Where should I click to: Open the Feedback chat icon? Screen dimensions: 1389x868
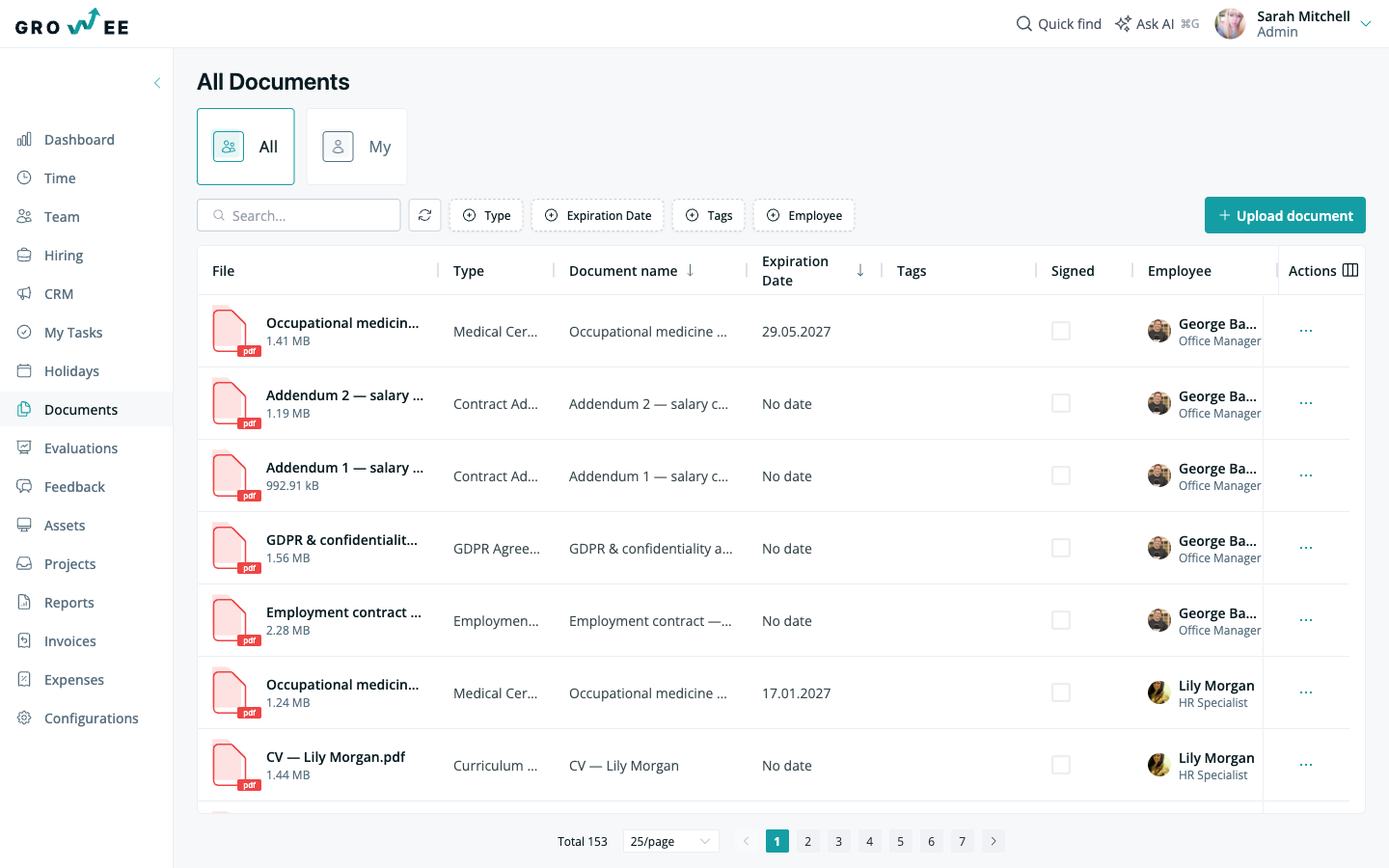[x=24, y=487]
